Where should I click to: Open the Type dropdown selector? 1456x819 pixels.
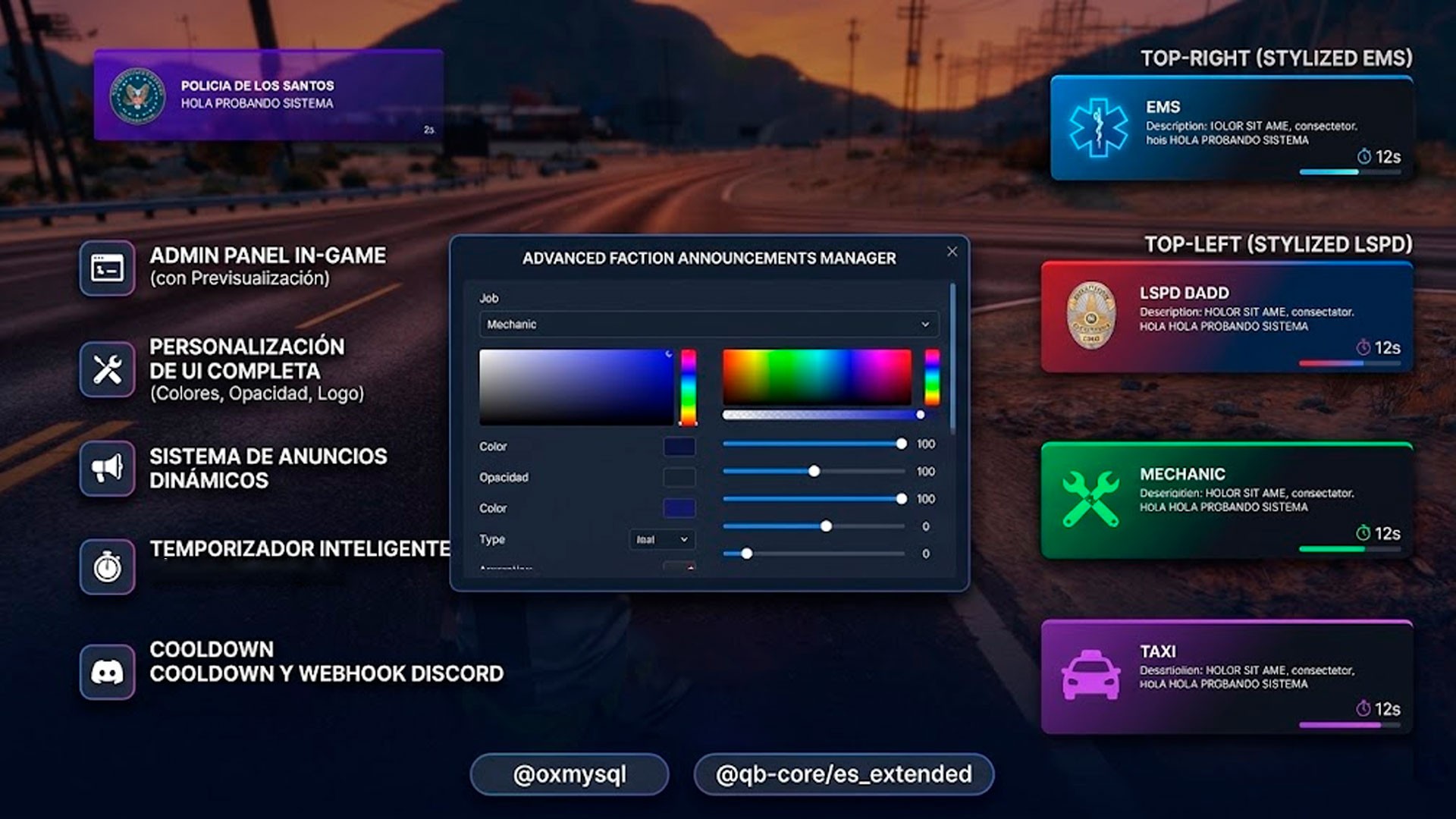point(662,539)
